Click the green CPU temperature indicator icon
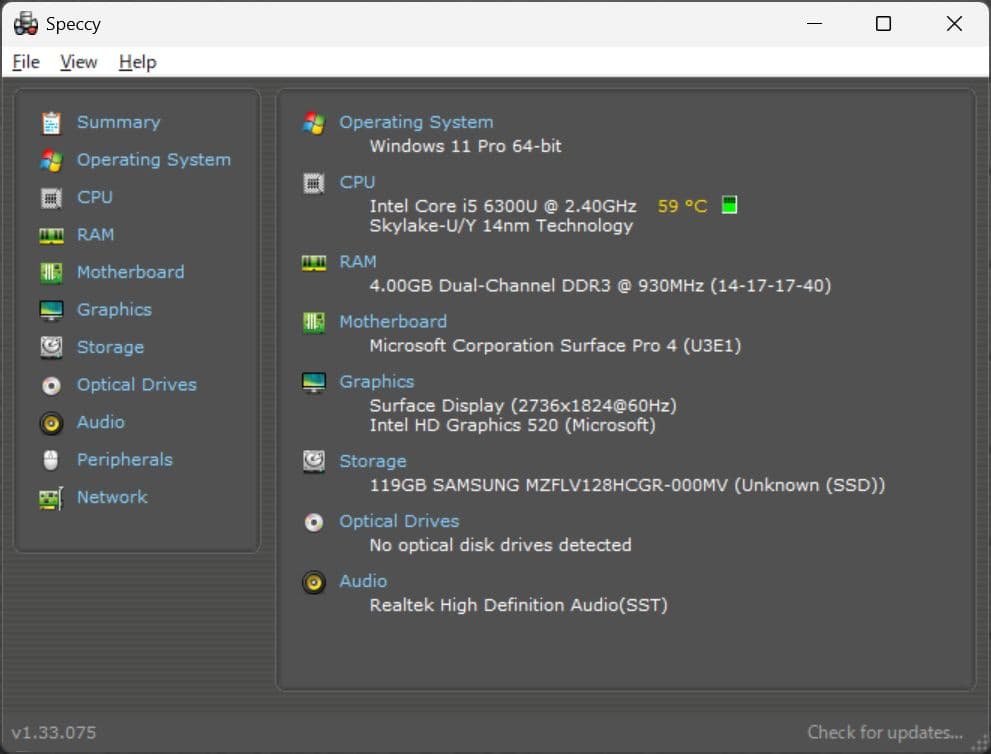 pyautogui.click(x=729, y=205)
